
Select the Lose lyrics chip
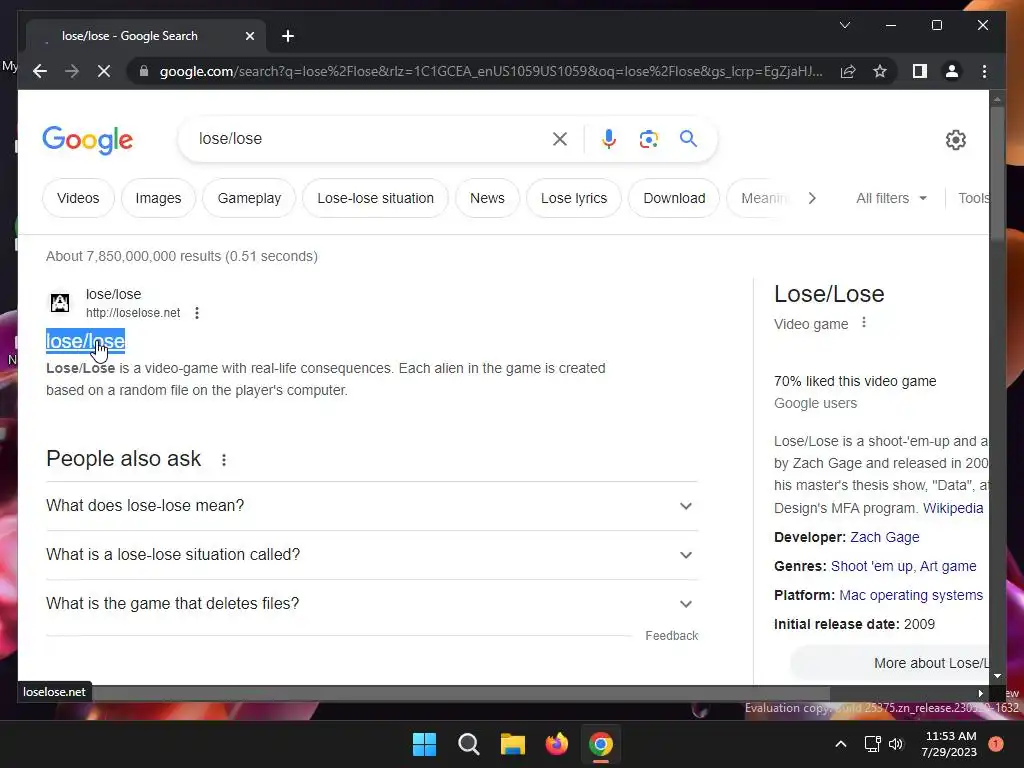point(573,198)
